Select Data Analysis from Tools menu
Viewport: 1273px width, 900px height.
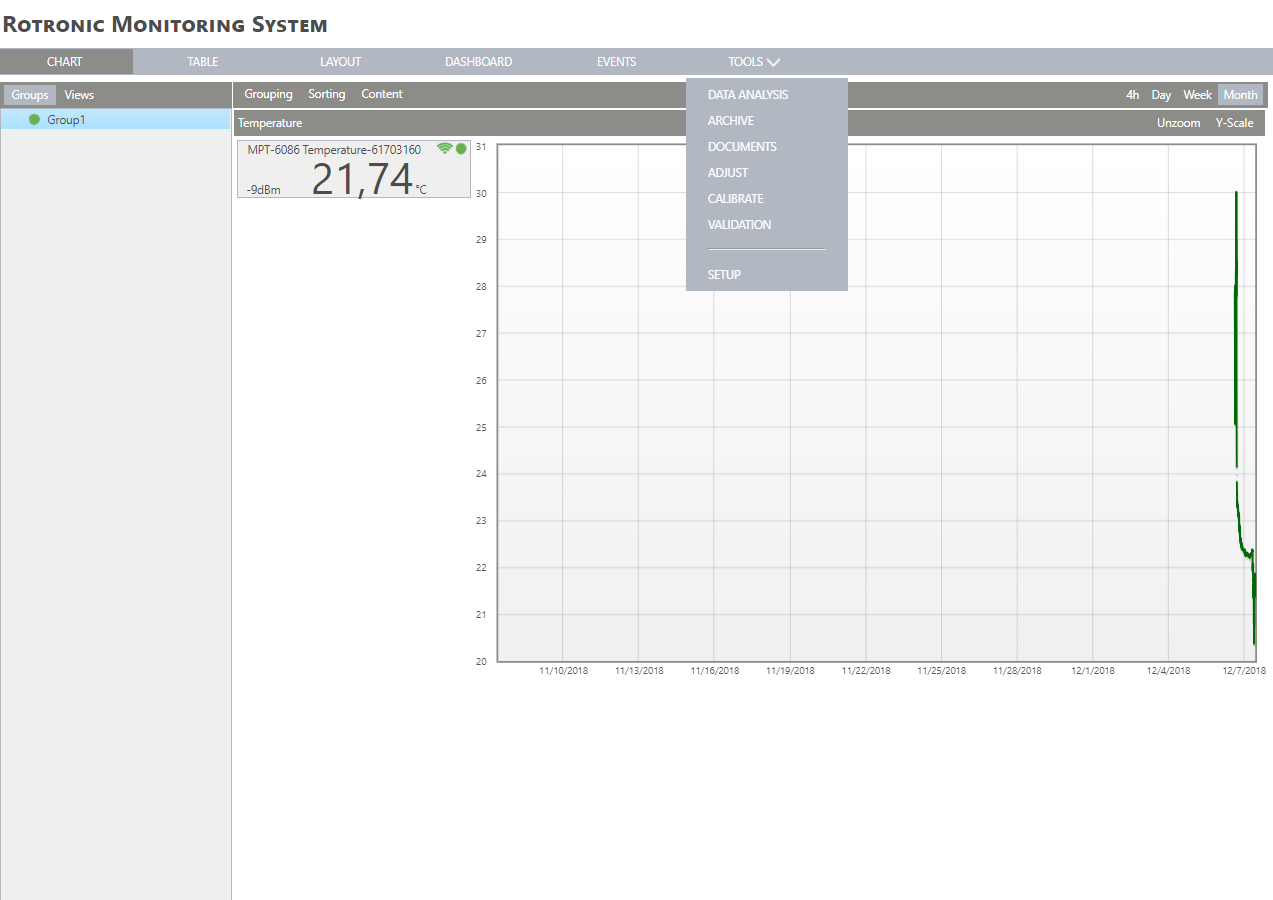(x=748, y=95)
